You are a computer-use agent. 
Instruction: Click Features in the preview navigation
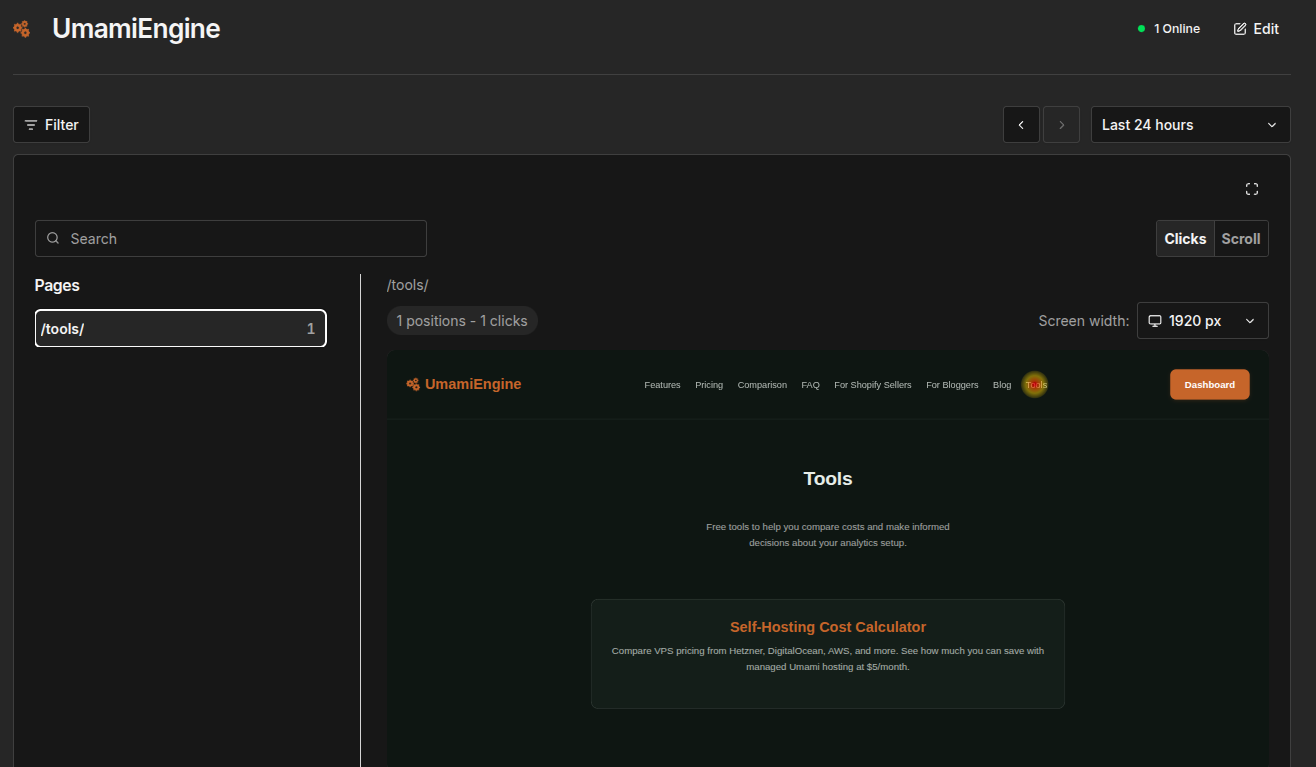coord(662,385)
